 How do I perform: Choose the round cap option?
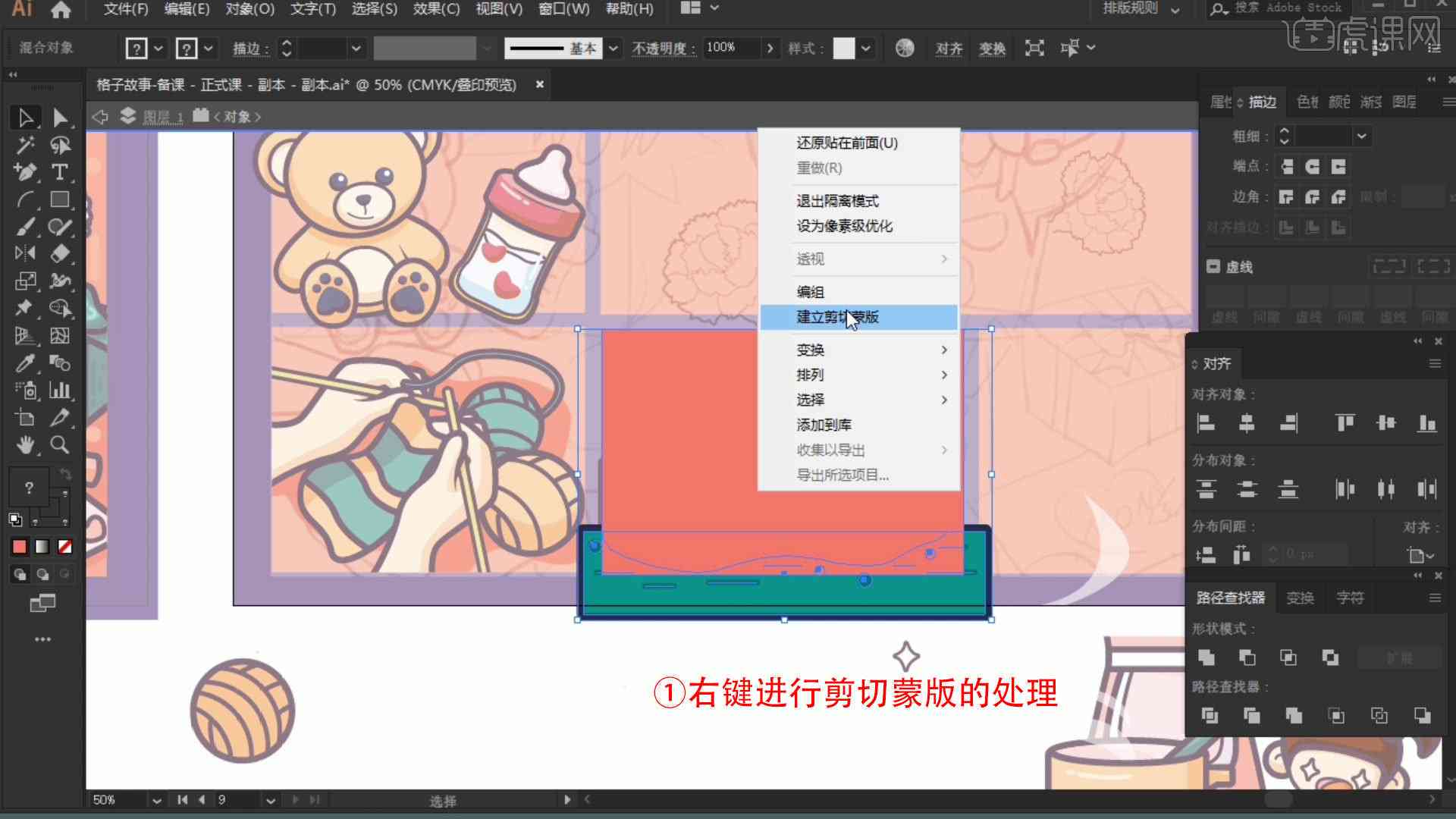[1313, 166]
